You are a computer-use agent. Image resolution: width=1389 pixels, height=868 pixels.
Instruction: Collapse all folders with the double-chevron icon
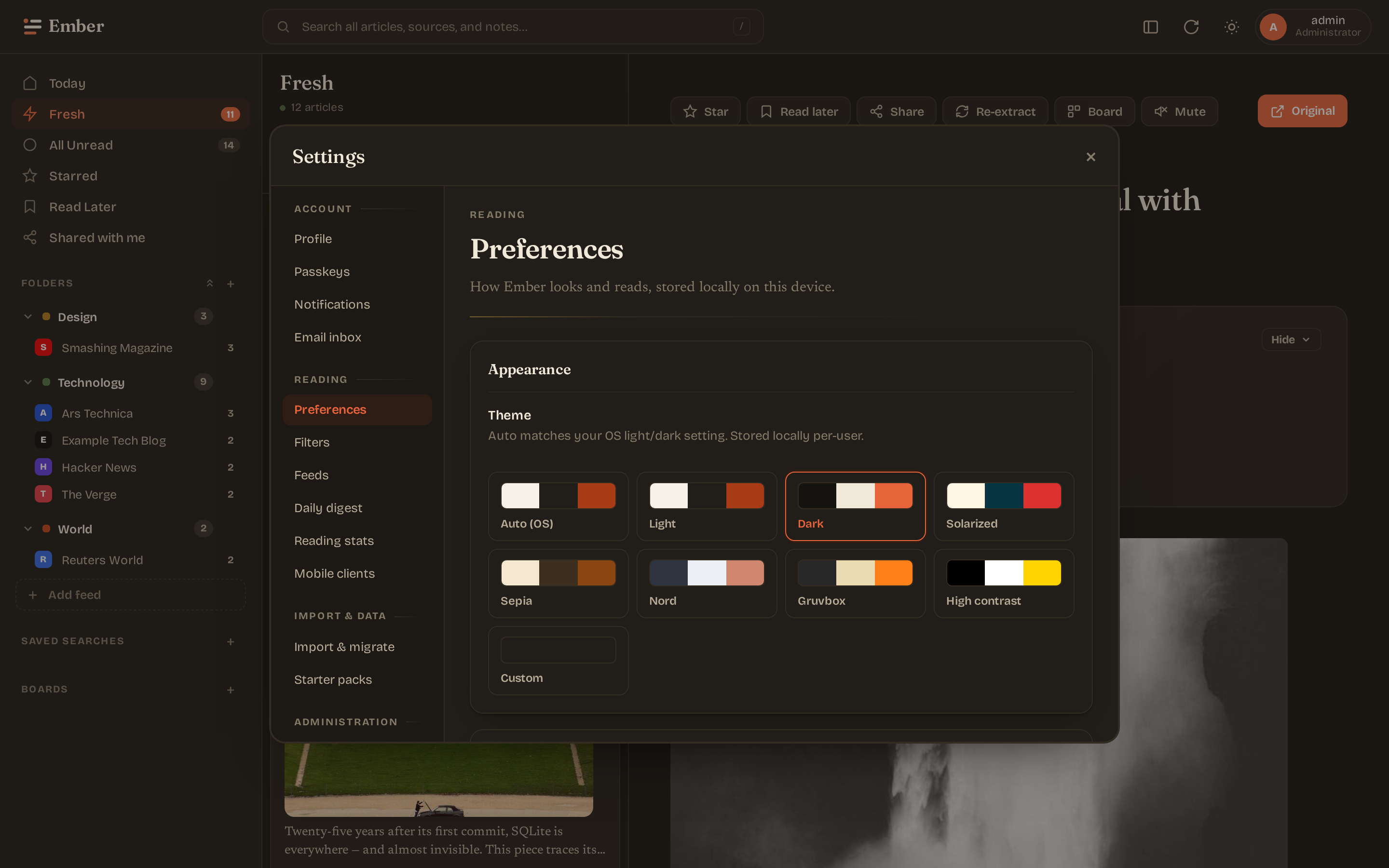click(x=210, y=284)
